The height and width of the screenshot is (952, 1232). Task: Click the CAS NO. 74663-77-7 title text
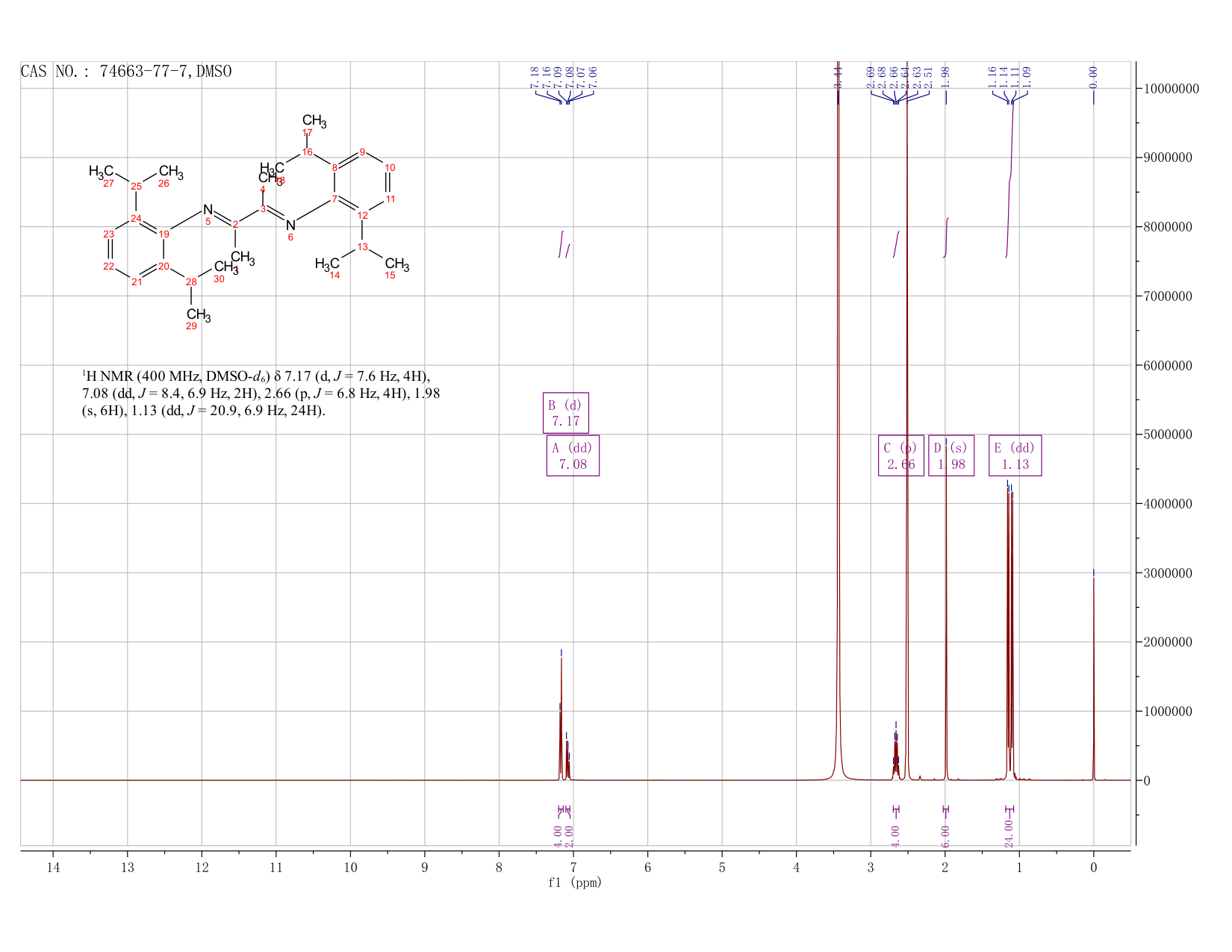[x=126, y=72]
